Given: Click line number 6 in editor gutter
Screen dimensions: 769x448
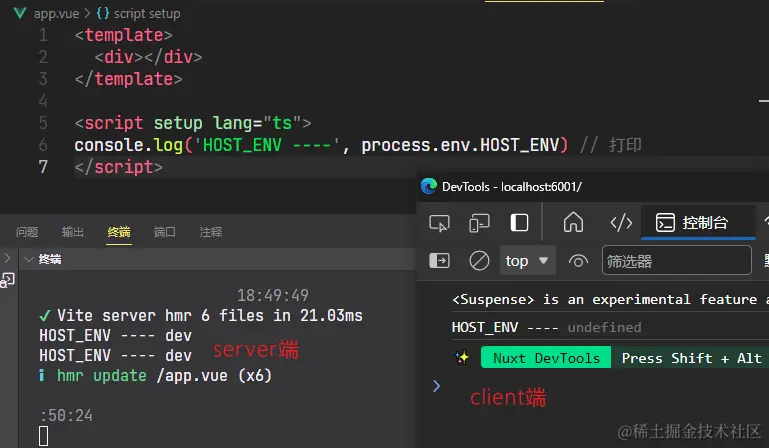Looking at the screenshot, I should [x=43, y=145].
